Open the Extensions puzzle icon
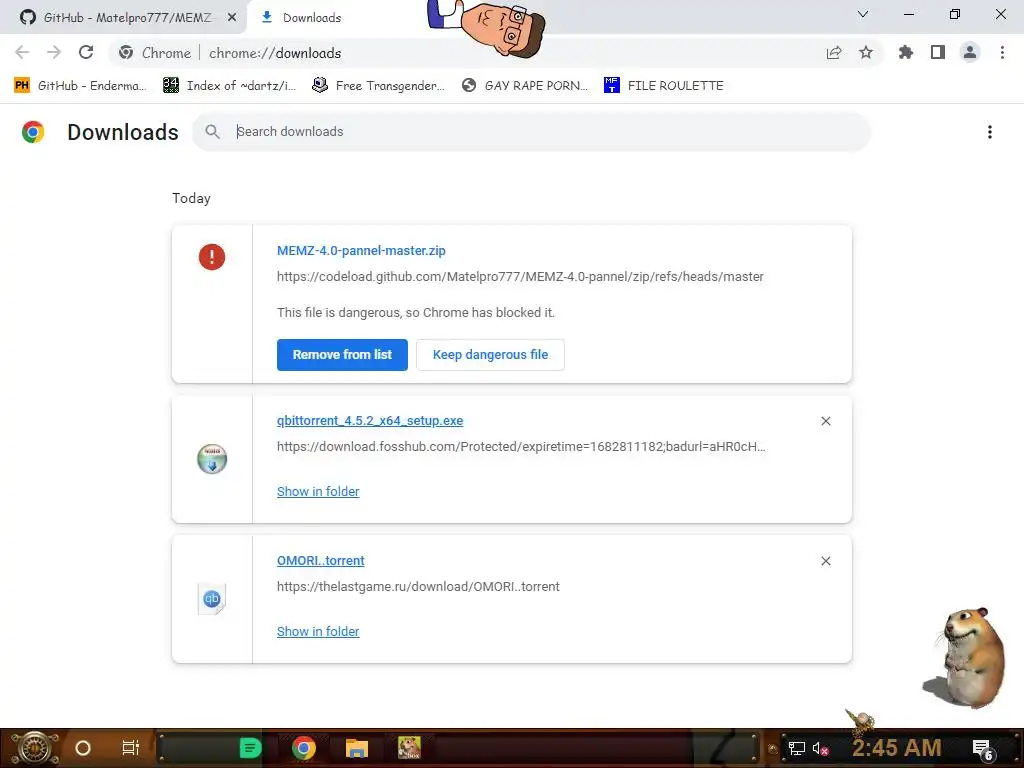 pos(906,52)
